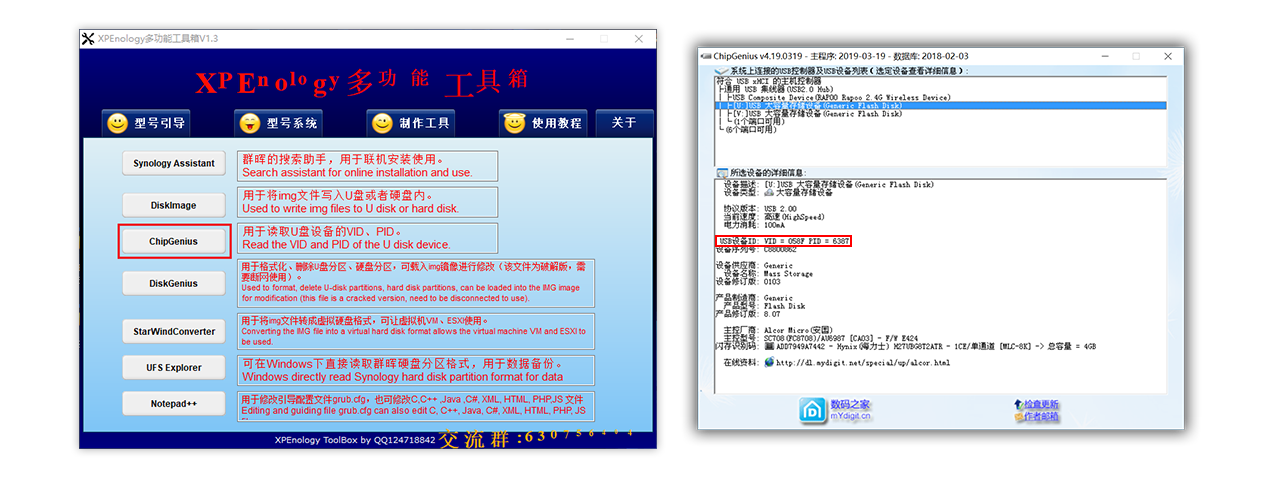Screen dimensions: 1280x480
Task: Minimize the ChipGenius window
Action: (1106, 56)
